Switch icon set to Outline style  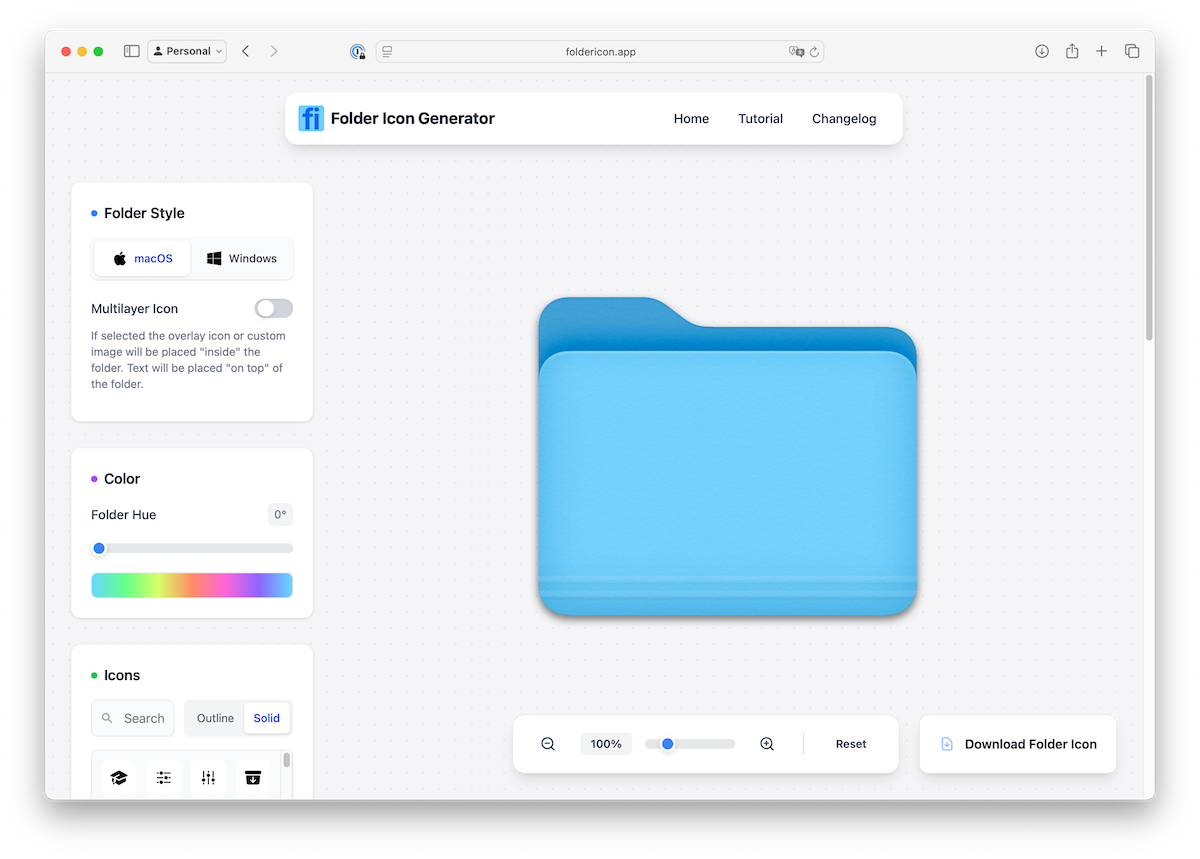pyautogui.click(x=214, y=717)
